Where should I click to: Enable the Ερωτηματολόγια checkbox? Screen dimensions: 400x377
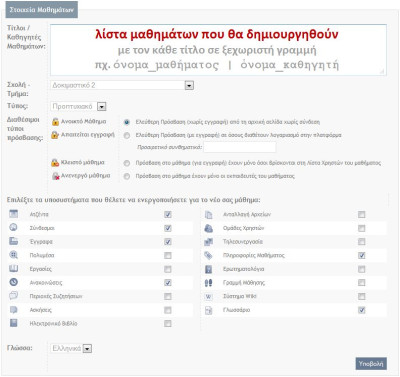(x=361, y=269)
